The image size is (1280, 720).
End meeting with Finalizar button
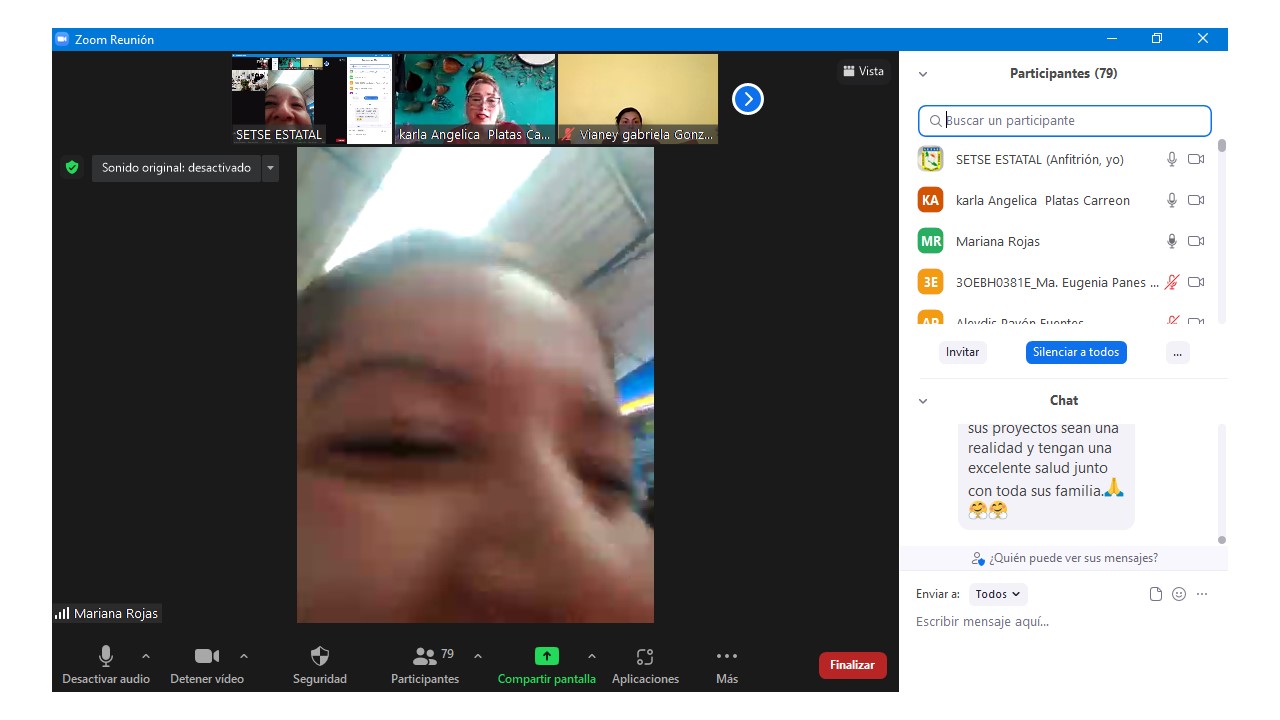click(x=852, y=665)
